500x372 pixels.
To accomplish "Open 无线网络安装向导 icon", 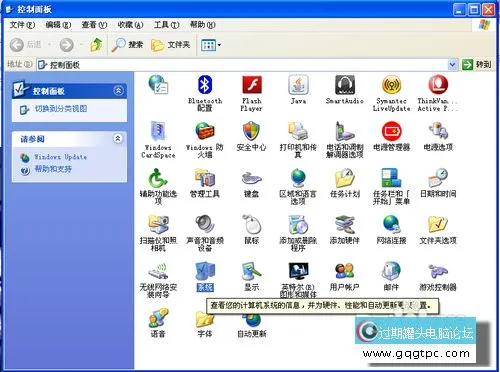I will [x=158, y=272].
